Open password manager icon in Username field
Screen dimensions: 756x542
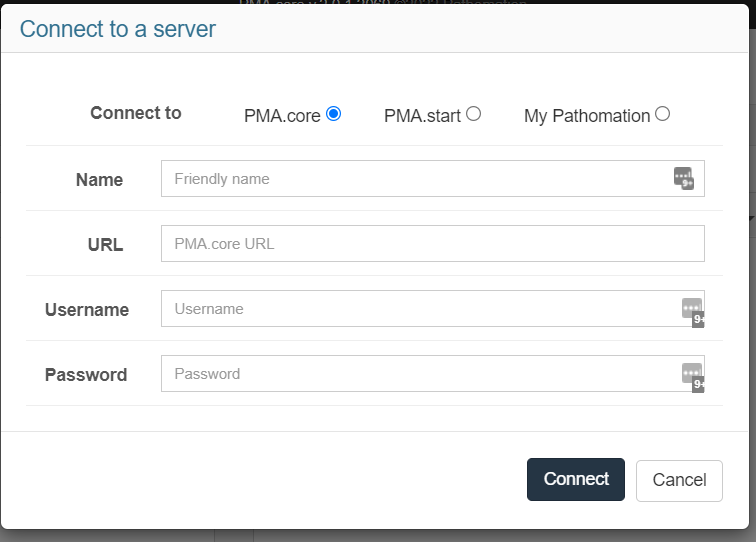tap(692, 309)
